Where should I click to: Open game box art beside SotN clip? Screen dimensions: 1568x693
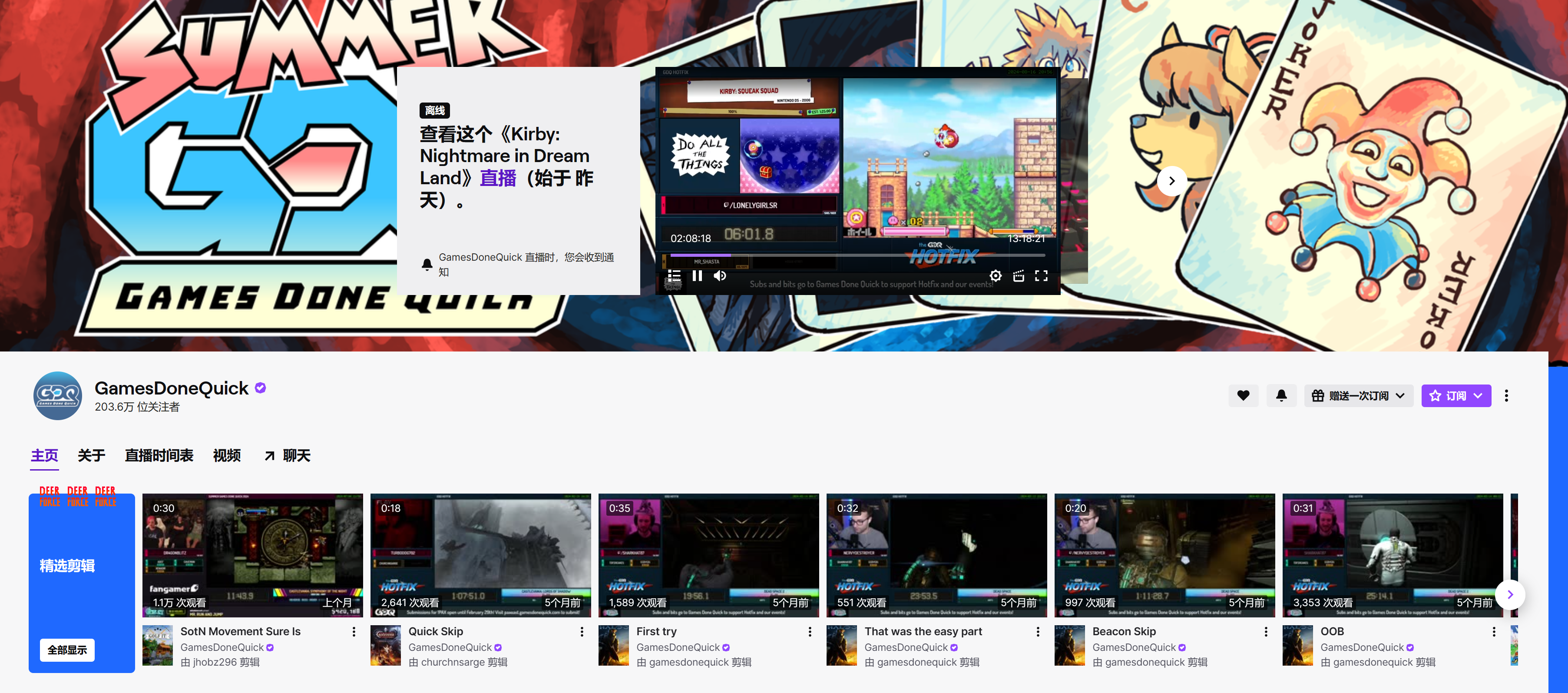coord(158,646)
